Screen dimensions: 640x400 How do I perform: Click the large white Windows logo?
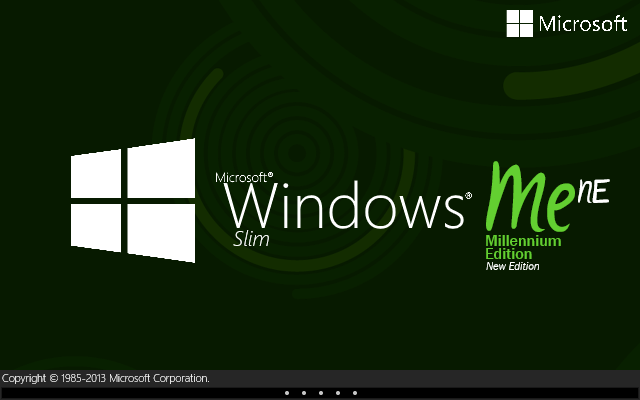133,200
